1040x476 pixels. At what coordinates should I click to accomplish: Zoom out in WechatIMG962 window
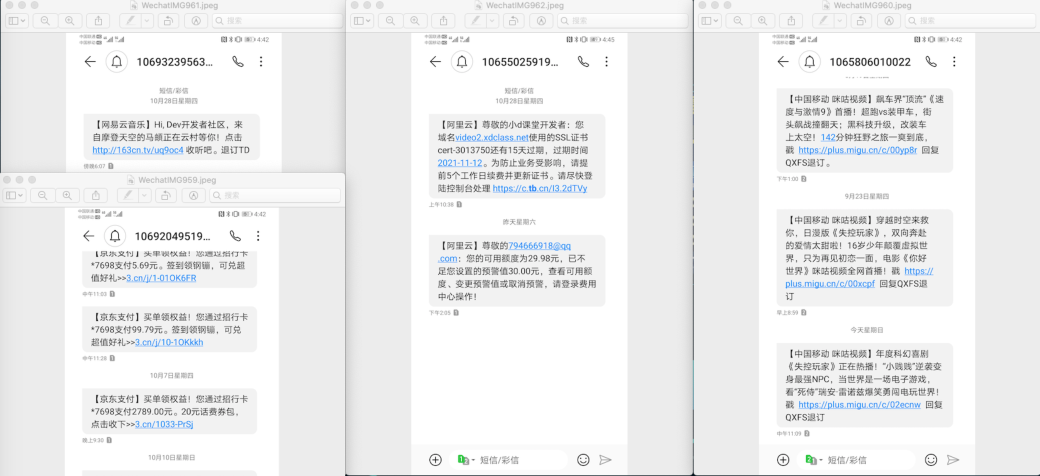391,21
